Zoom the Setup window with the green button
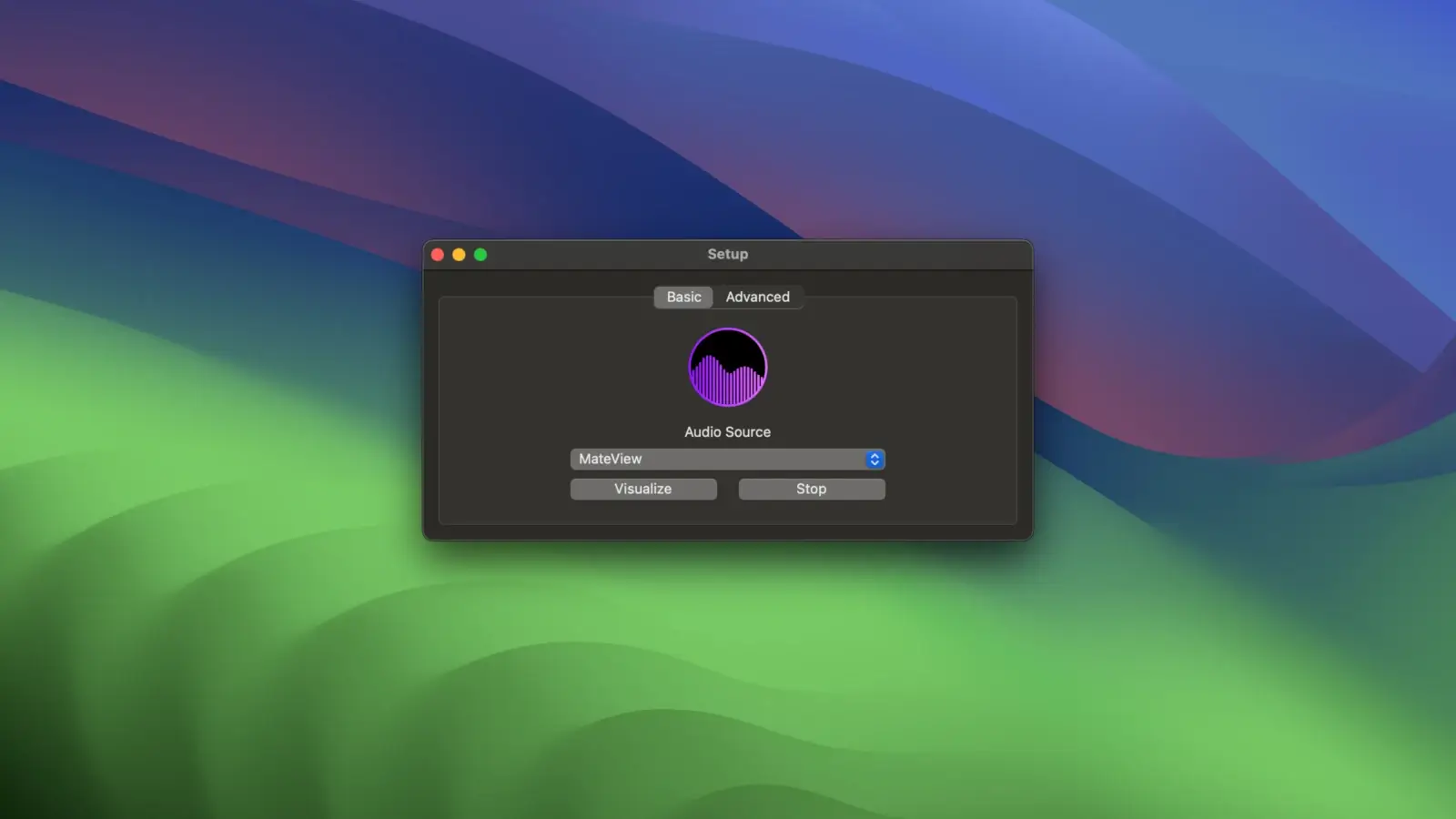This screenshot has height=819, width=1456. tap(480, 255)
